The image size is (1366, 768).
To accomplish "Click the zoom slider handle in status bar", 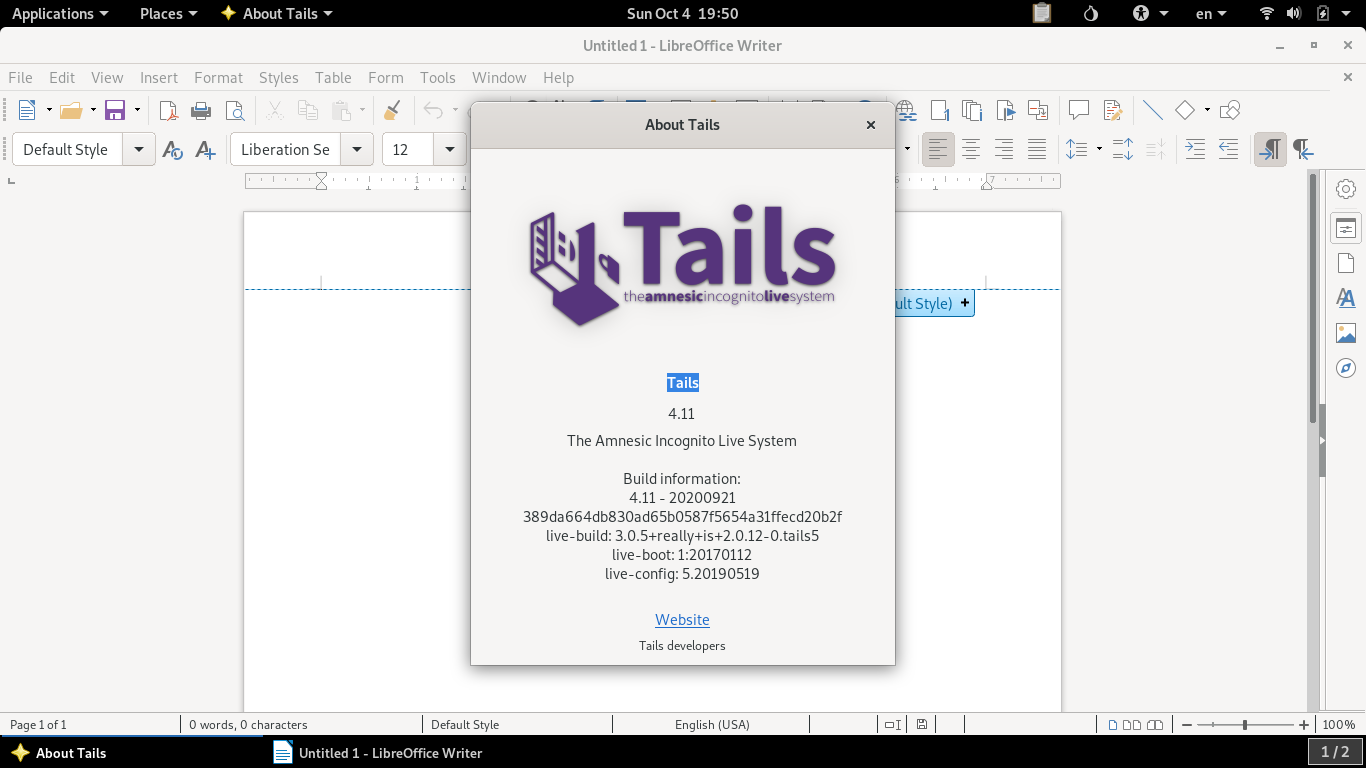I will click(x=1245, y=725).
